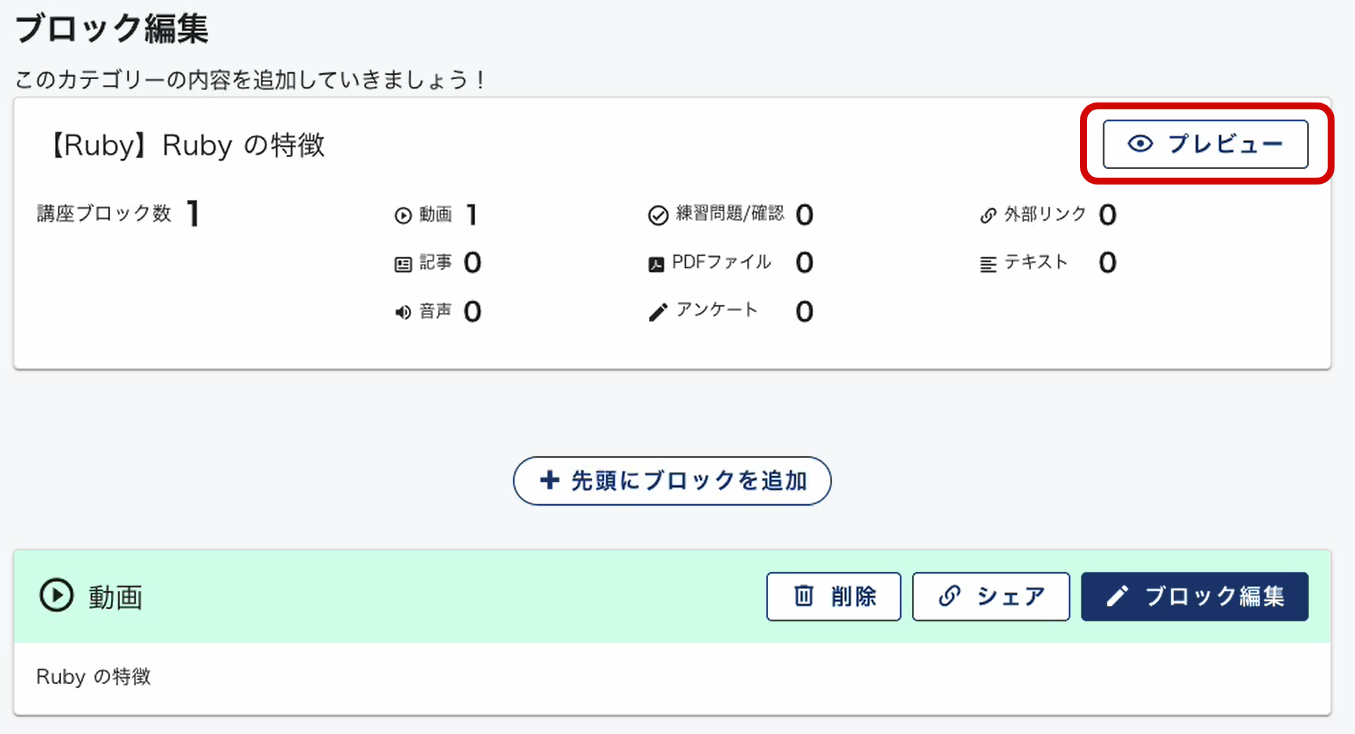Viewport: 1355px width, 734px height.
Task: Select the Ruby の特徴 block content text
Action: coord(94,677)
